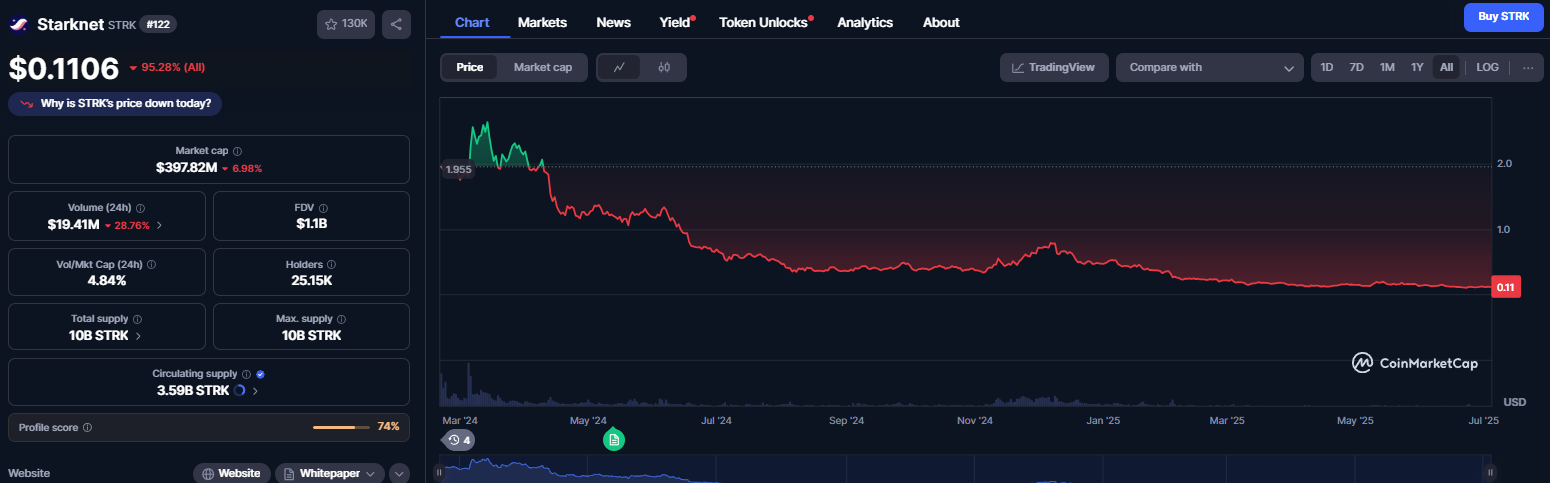Click the Starknet logo icon
This screenshot has height=483, width=1550.
(20, 24)
